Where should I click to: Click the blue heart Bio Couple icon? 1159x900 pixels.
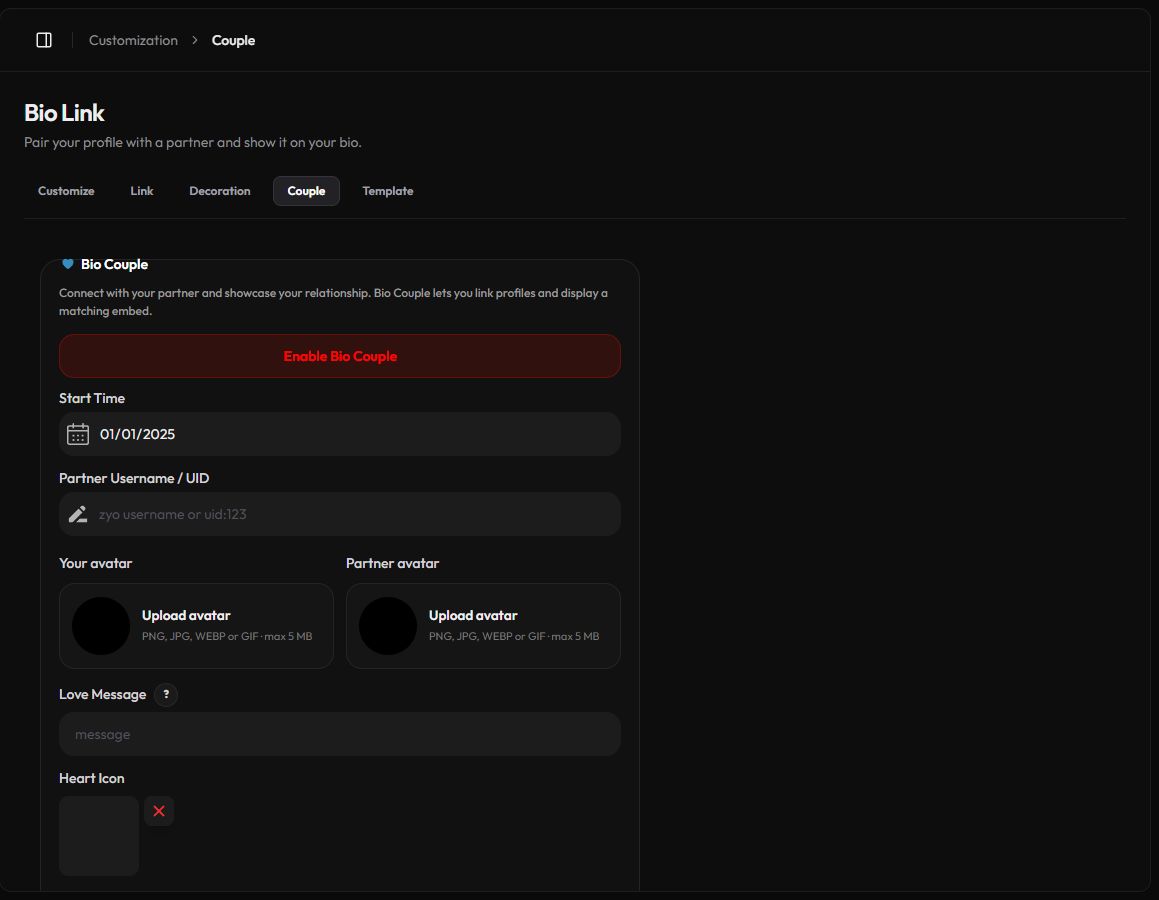(x=67, y=264)
